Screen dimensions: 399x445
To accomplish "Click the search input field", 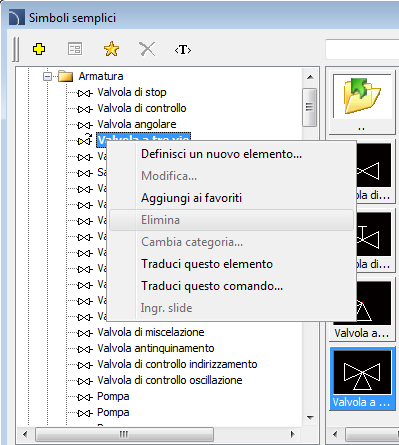I will click(x=362, y=49).
